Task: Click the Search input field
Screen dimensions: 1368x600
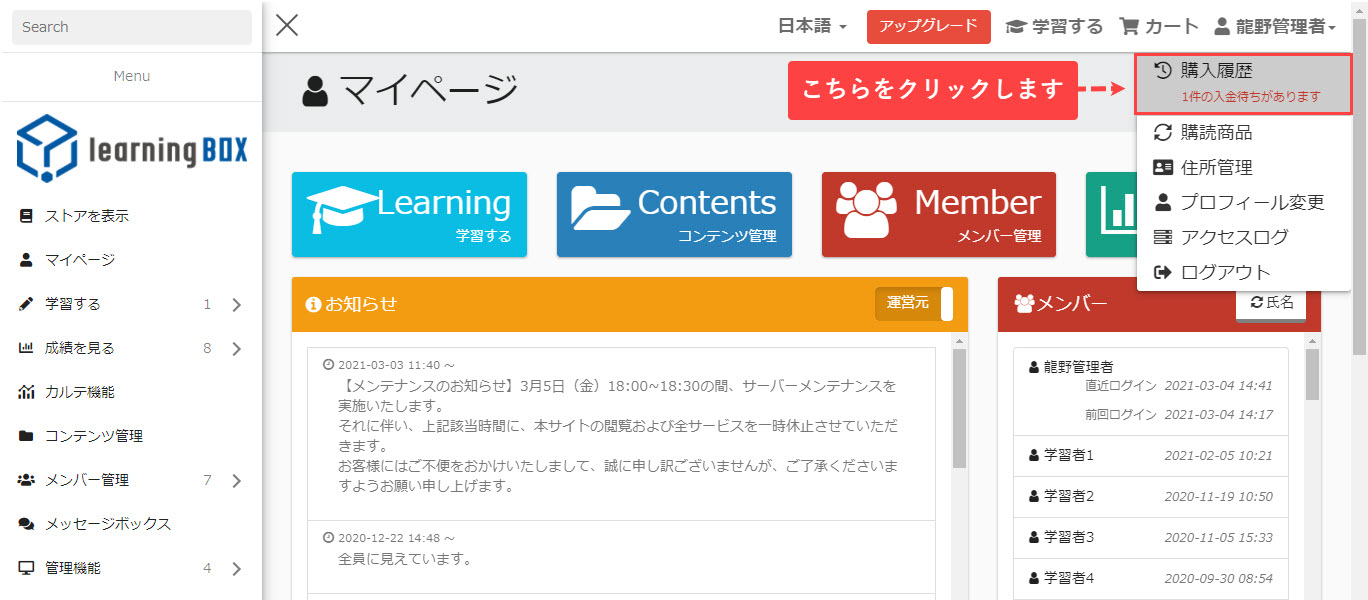Action: [131, 27]
